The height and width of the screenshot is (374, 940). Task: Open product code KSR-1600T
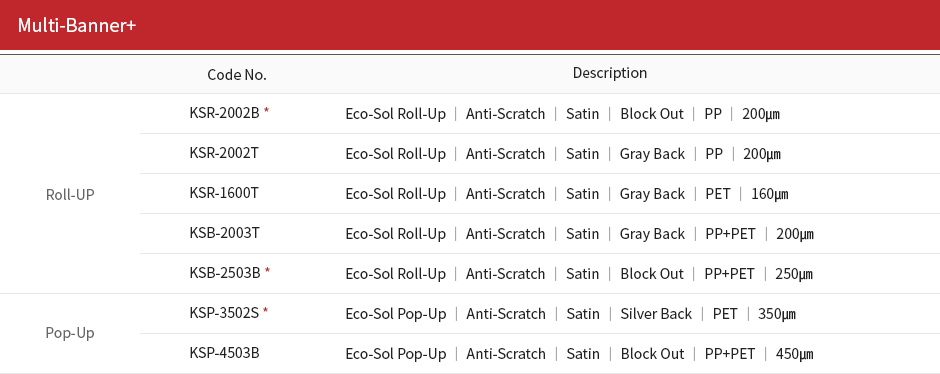click(224, 192)
